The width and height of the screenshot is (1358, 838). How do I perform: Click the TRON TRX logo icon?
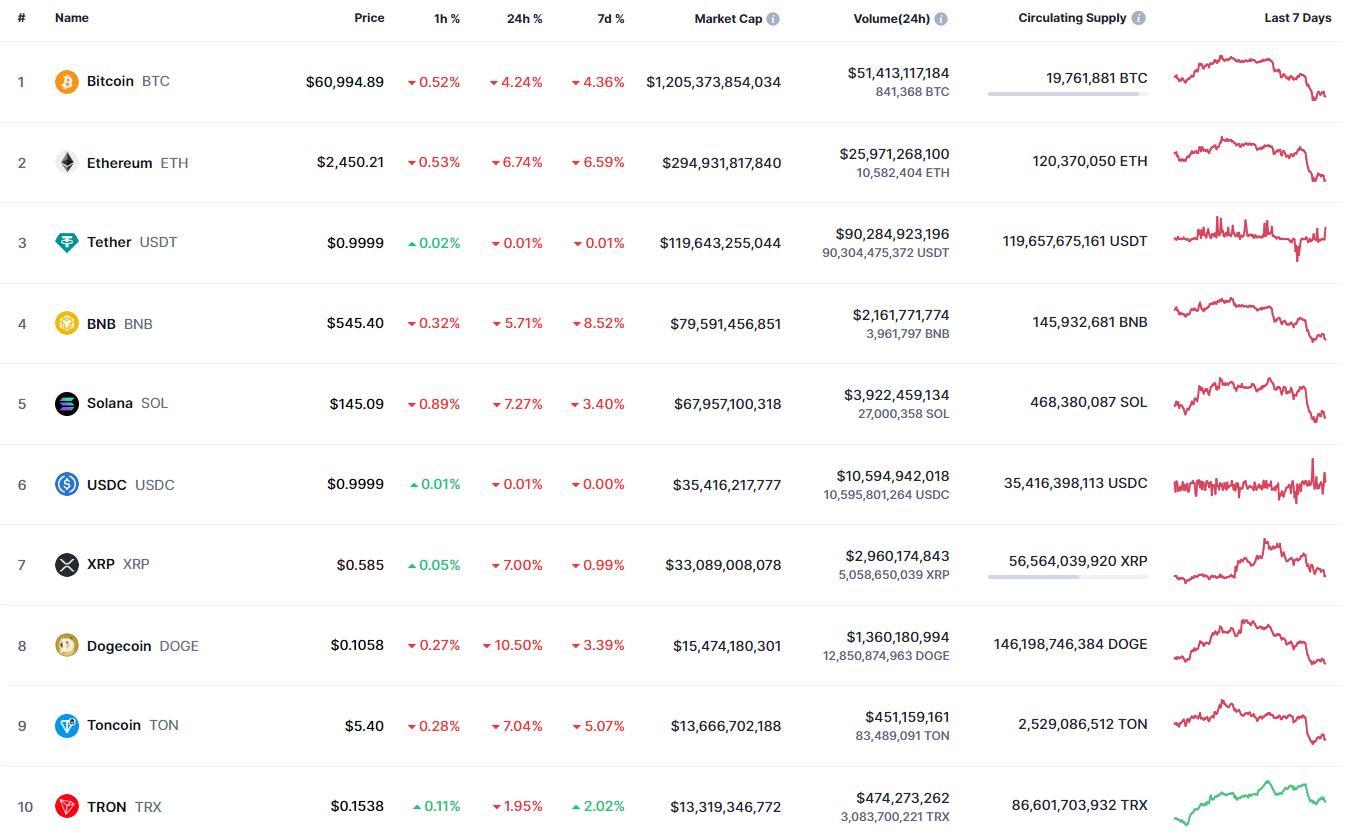point(66,806)
